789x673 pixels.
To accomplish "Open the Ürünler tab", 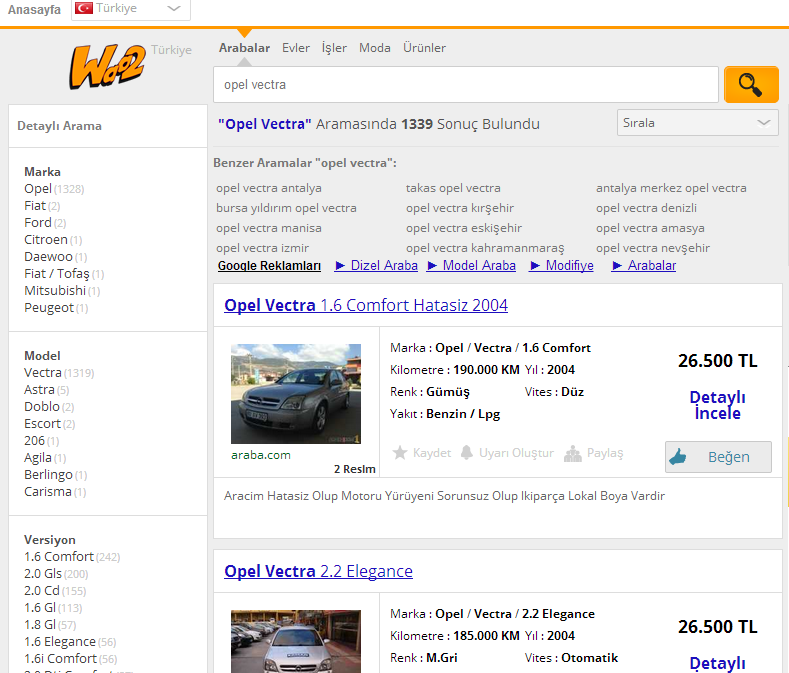I will pos(424,48).
